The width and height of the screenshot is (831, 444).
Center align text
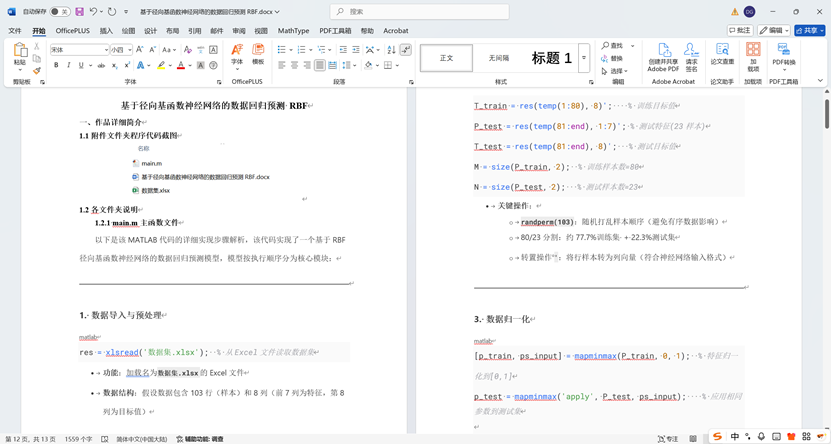click(294, 65)
